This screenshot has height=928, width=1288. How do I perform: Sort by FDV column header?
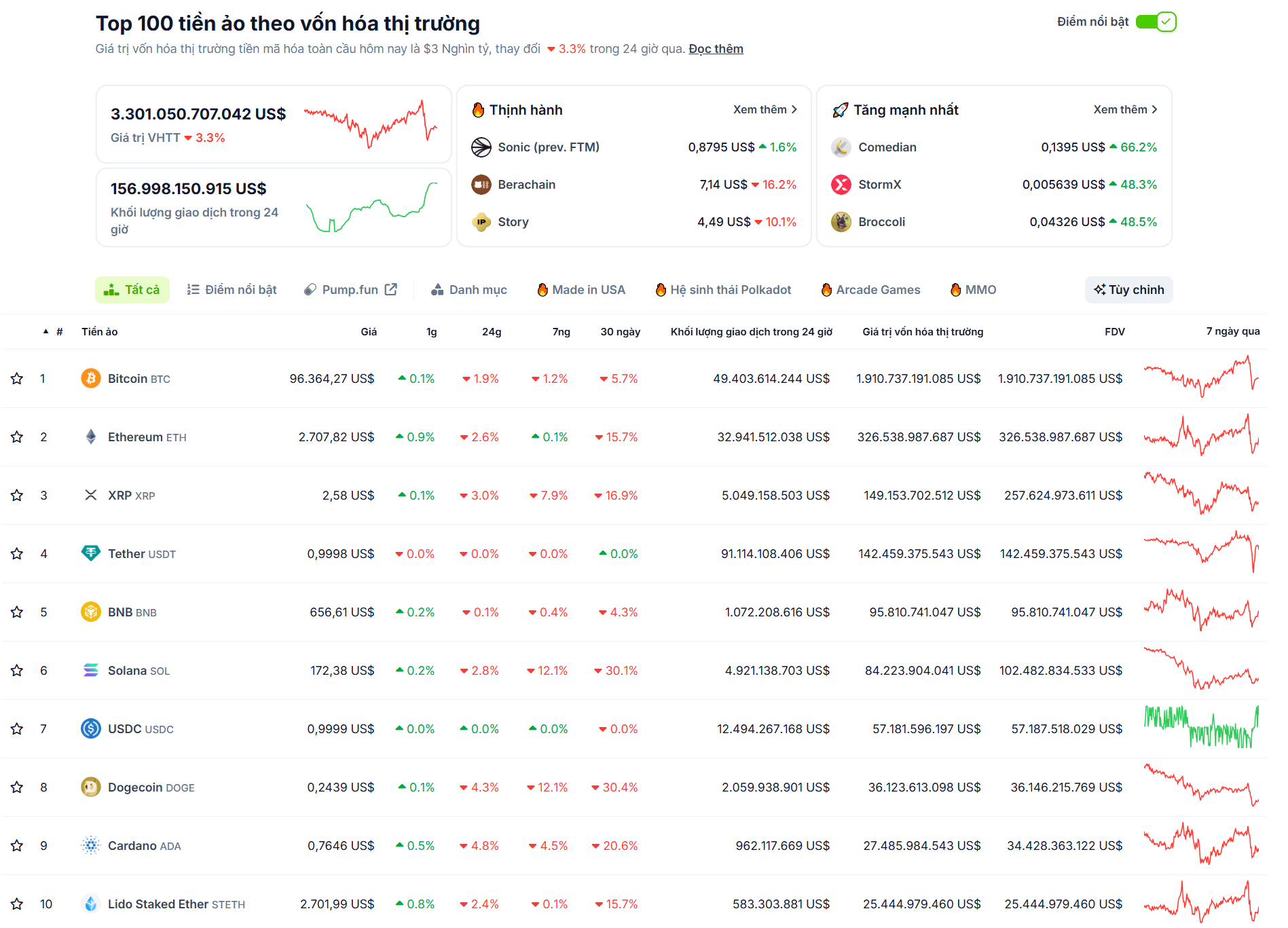point(1114,331)
